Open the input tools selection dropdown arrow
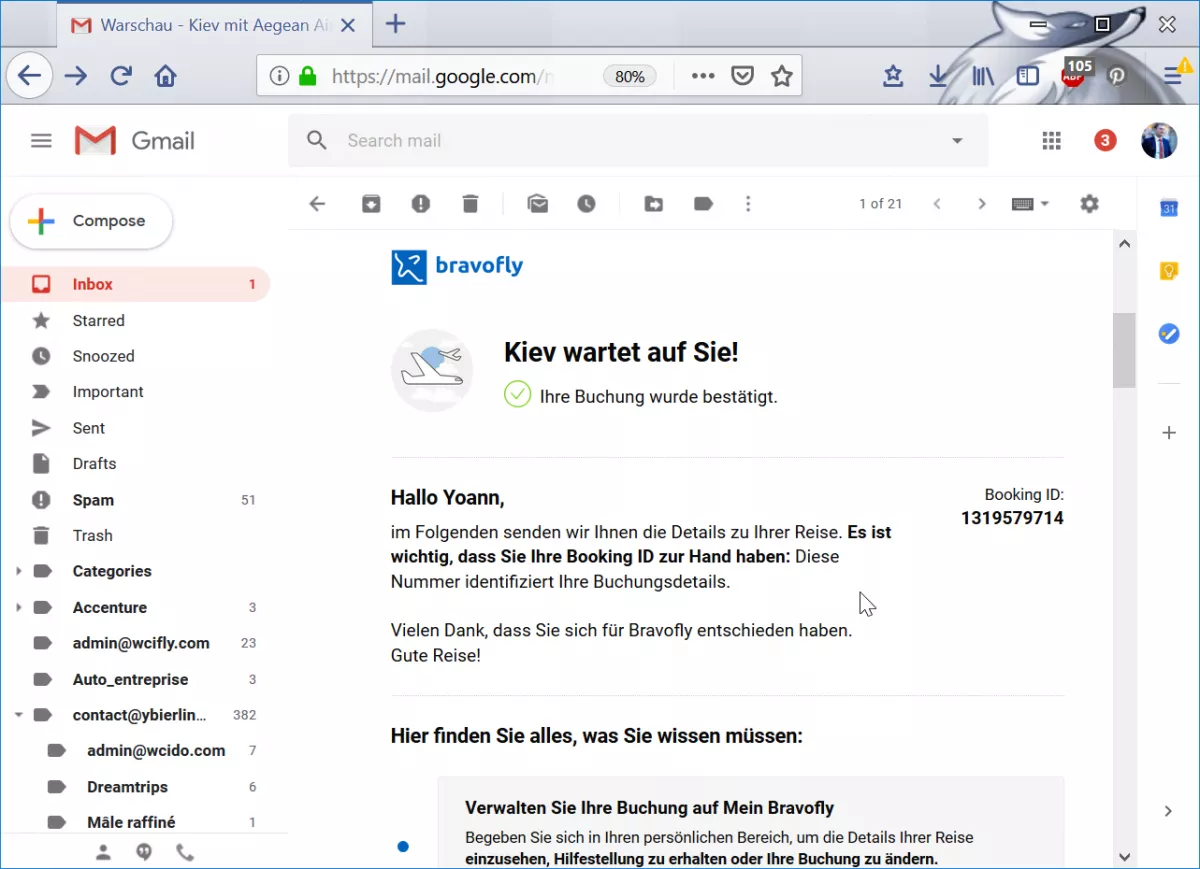 [1045, 204]
